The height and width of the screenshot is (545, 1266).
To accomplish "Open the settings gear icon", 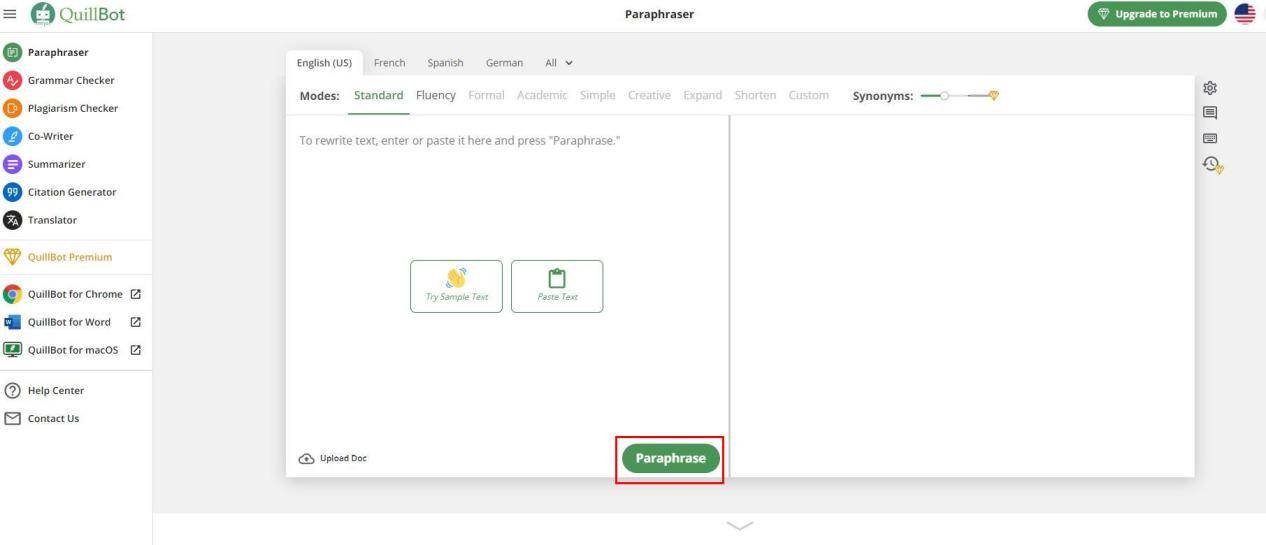I will pyautogui.click(x=1210, y=88).
